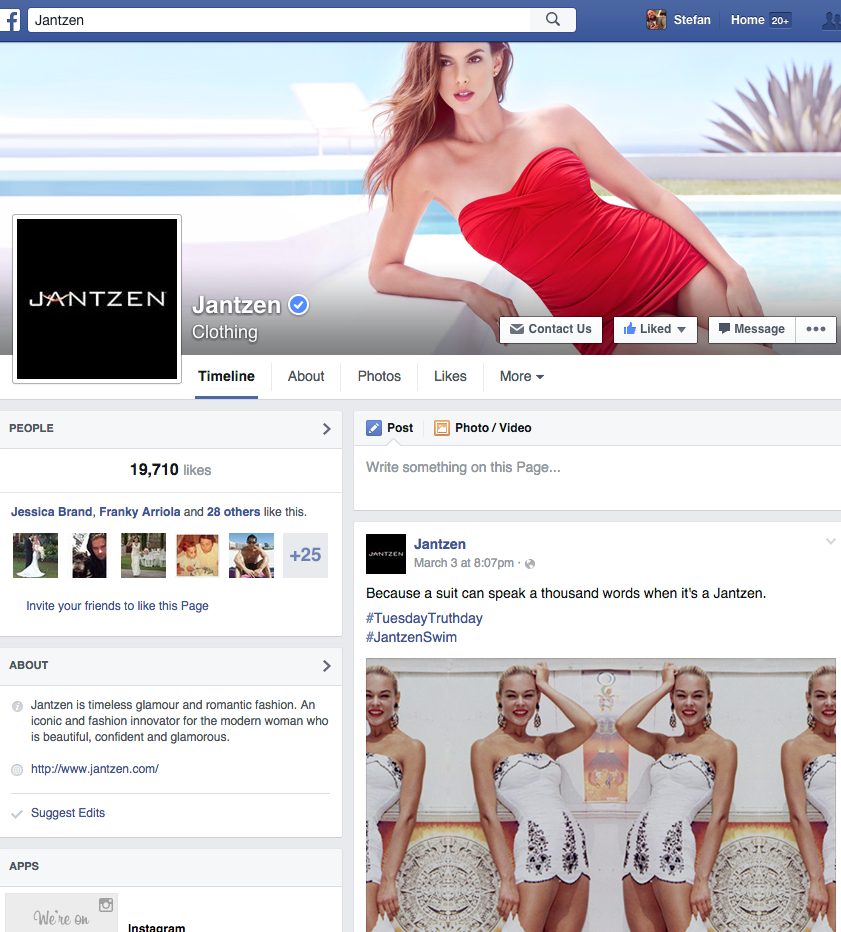Open the three-dots more actions button
Screen dimensions: 841x932
coord(815,329)
